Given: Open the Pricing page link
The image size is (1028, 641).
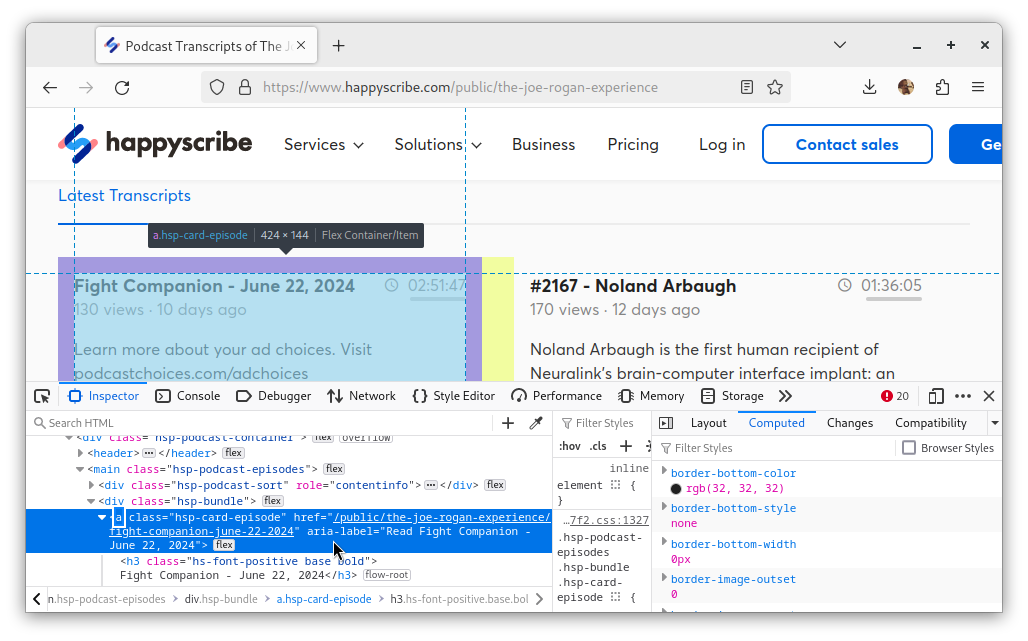Looking at the screenshot, I should [633, 144].
